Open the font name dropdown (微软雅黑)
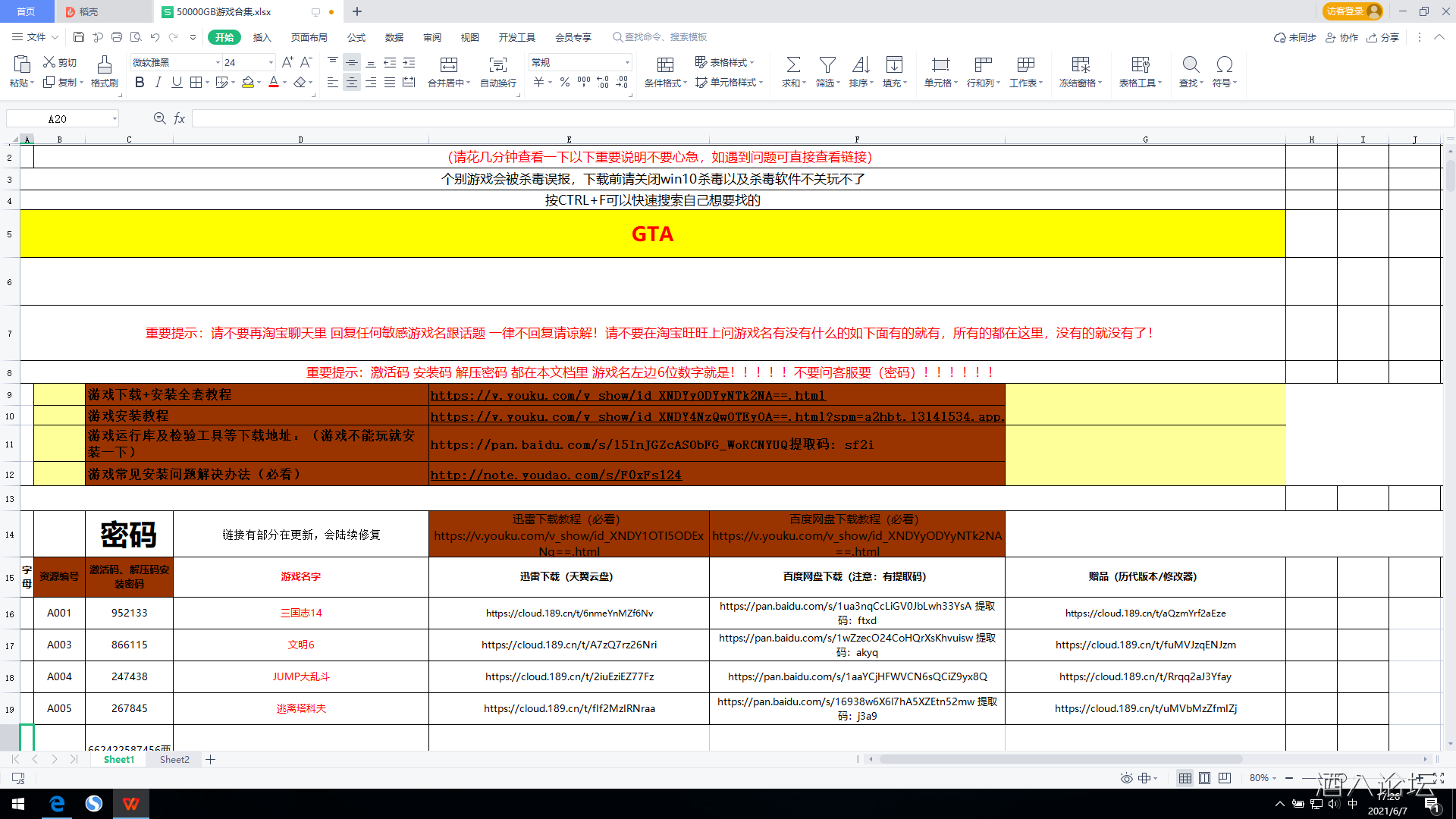 [218, 63]
